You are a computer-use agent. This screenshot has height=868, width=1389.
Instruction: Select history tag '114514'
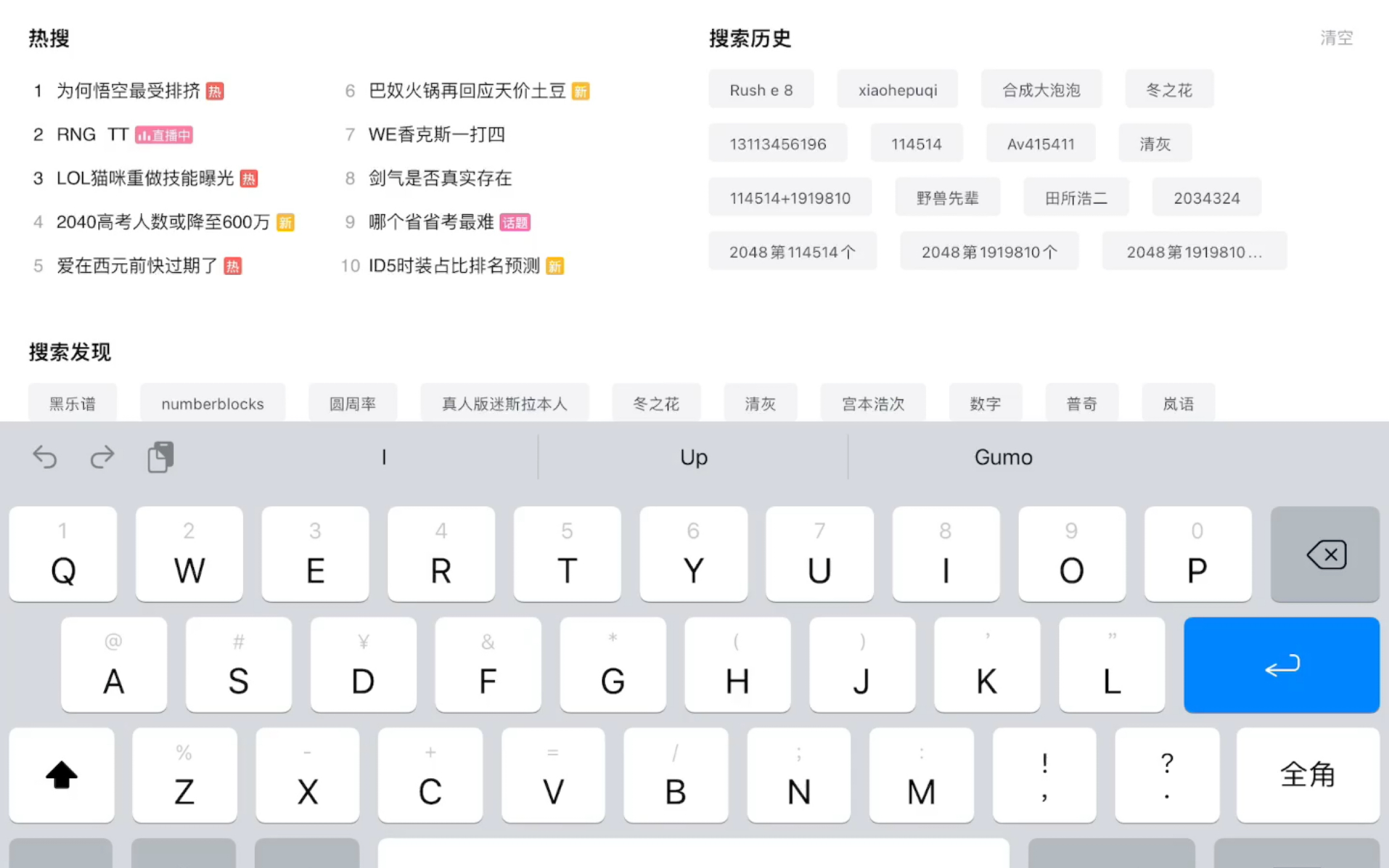pyautogui.click(x=916, y=143)
